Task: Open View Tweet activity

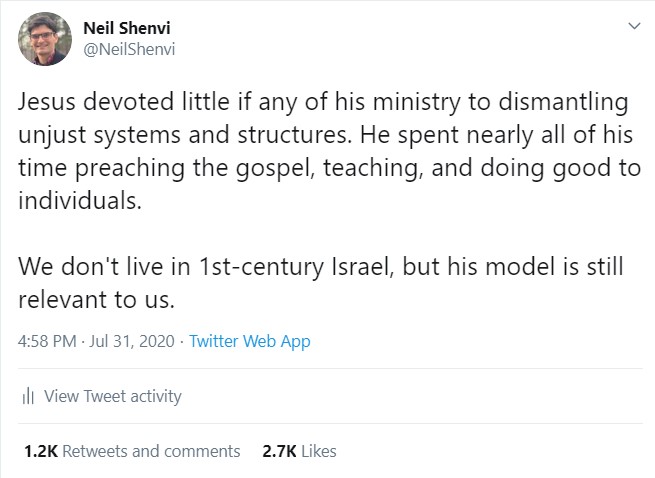Action: click(x=113, y=396)
